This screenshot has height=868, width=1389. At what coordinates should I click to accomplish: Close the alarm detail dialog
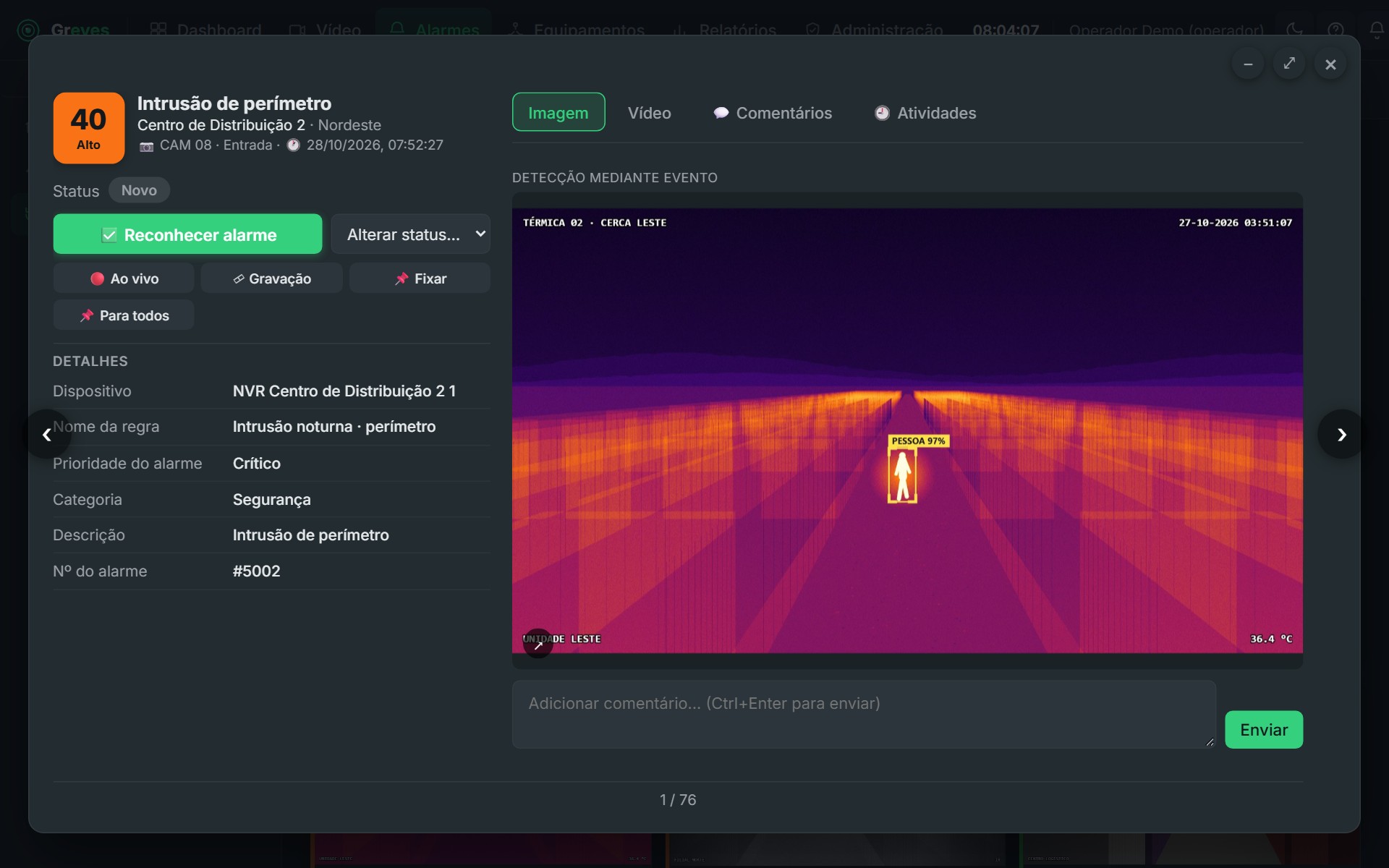coord(1330,64)
